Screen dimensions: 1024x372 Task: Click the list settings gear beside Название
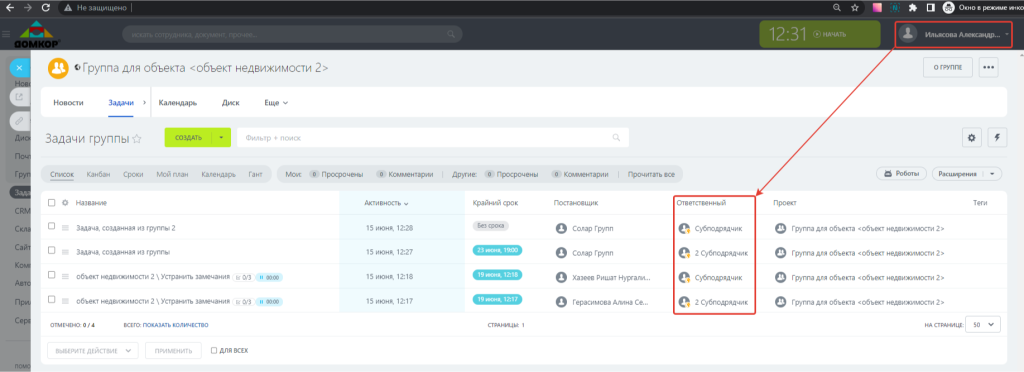(65, 203)
